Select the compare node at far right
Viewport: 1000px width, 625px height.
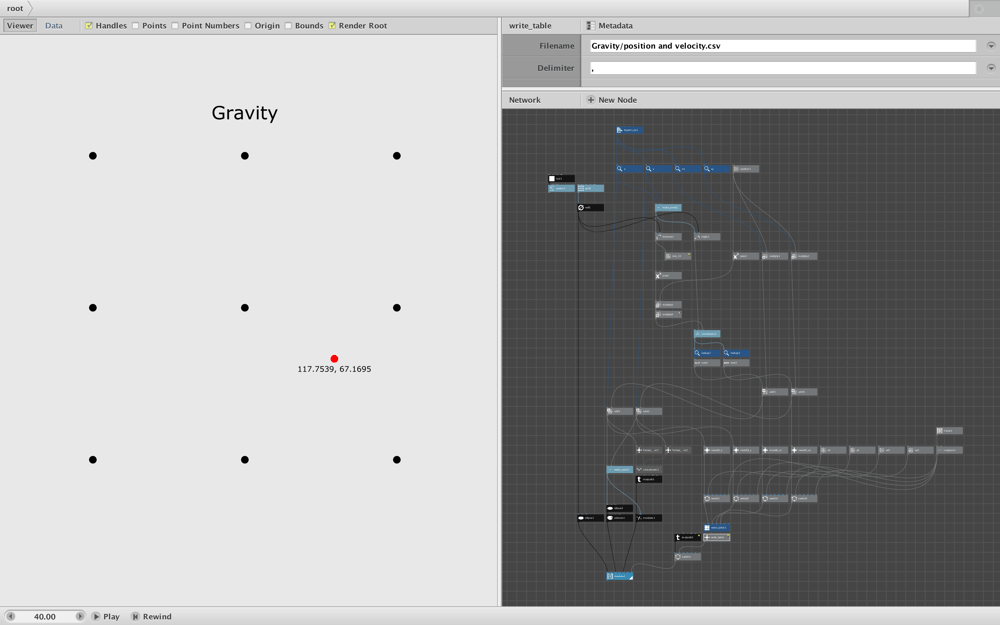tap(949, 450)
